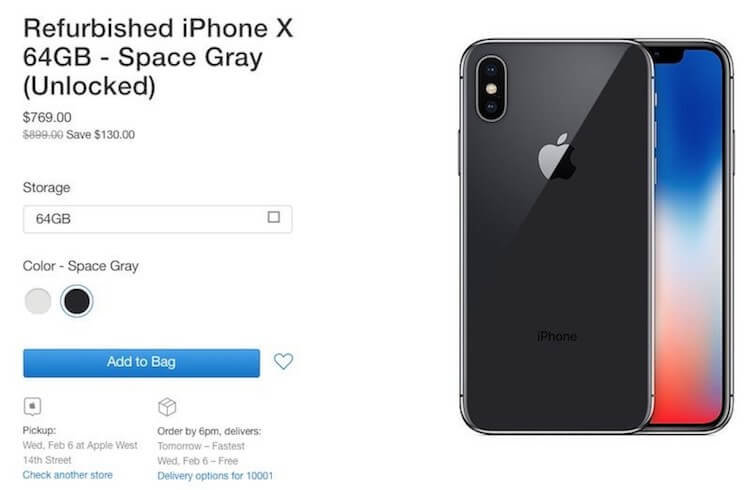Select the Space Gray color option

click(x=77, y=301)
